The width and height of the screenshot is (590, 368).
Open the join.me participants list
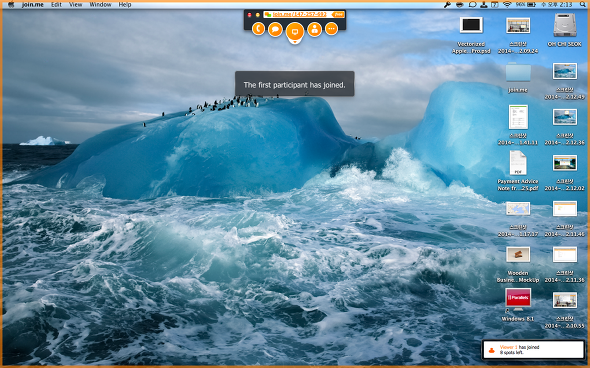click(x=315, y=29)
